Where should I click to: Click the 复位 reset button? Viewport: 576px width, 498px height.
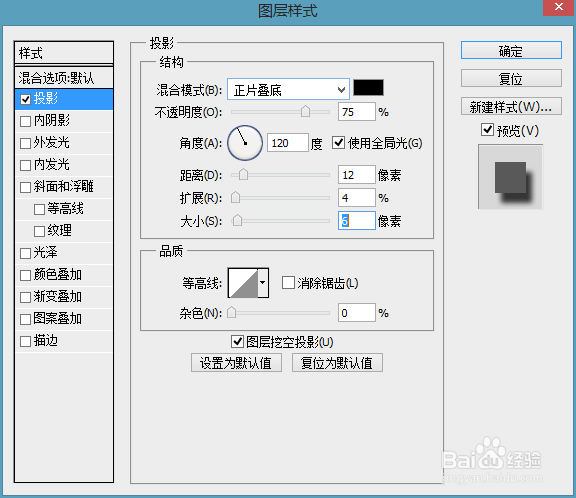tap(511, 78)
